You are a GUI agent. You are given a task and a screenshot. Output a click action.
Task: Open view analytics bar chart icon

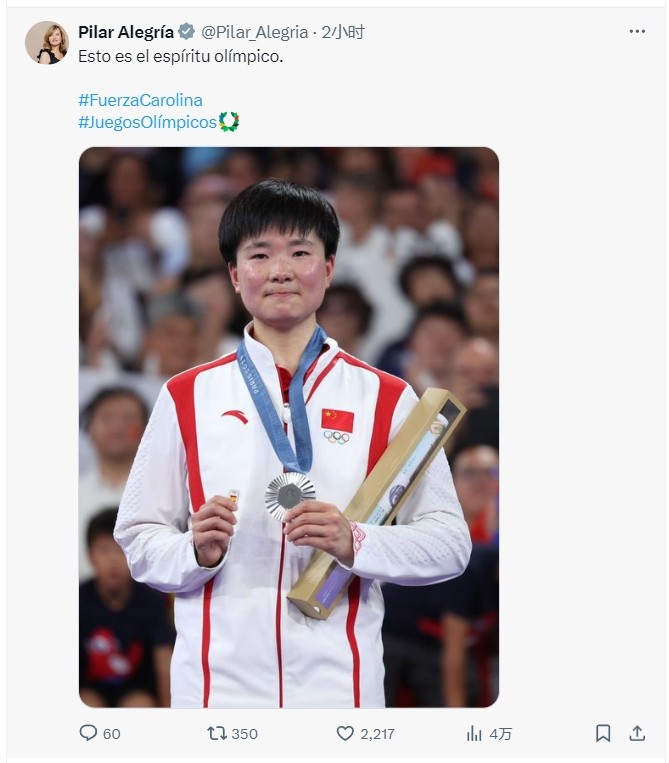(474, 733)
